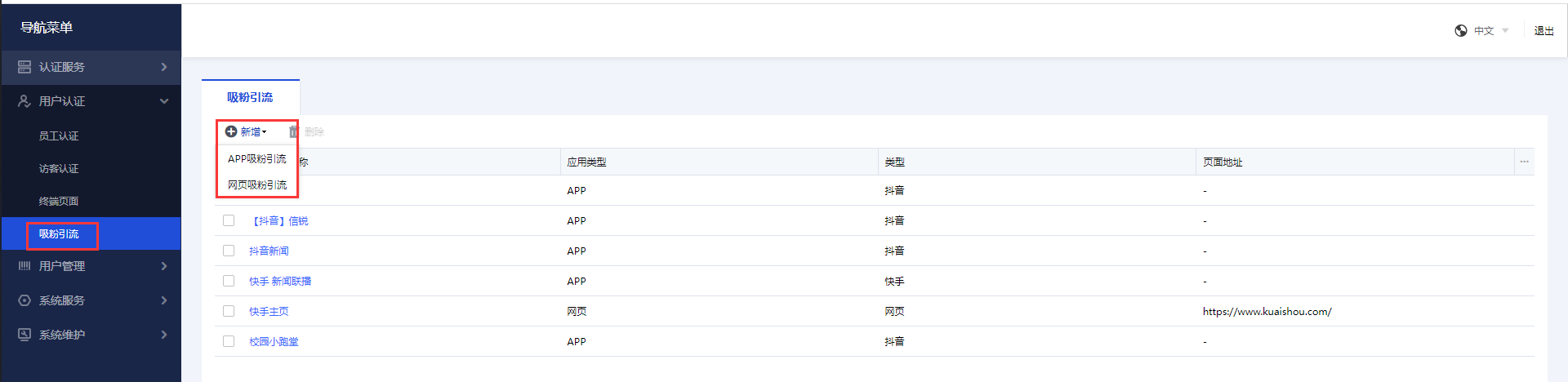Click the plus icon beside 新增
This screenshot has height=382, width=1568.
pyautogui.click(x=231, y=131)
